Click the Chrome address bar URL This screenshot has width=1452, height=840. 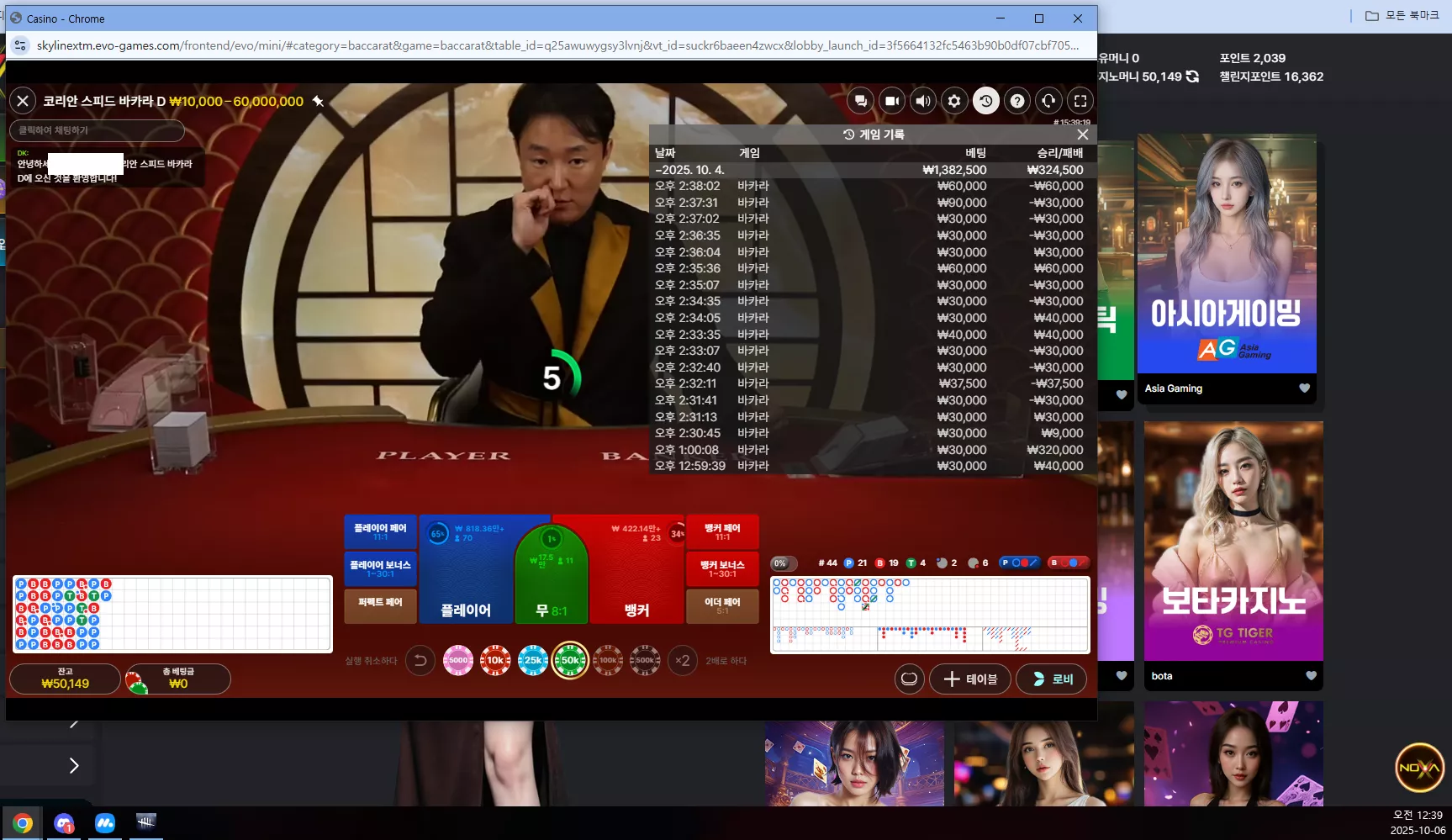pos(557,45)
